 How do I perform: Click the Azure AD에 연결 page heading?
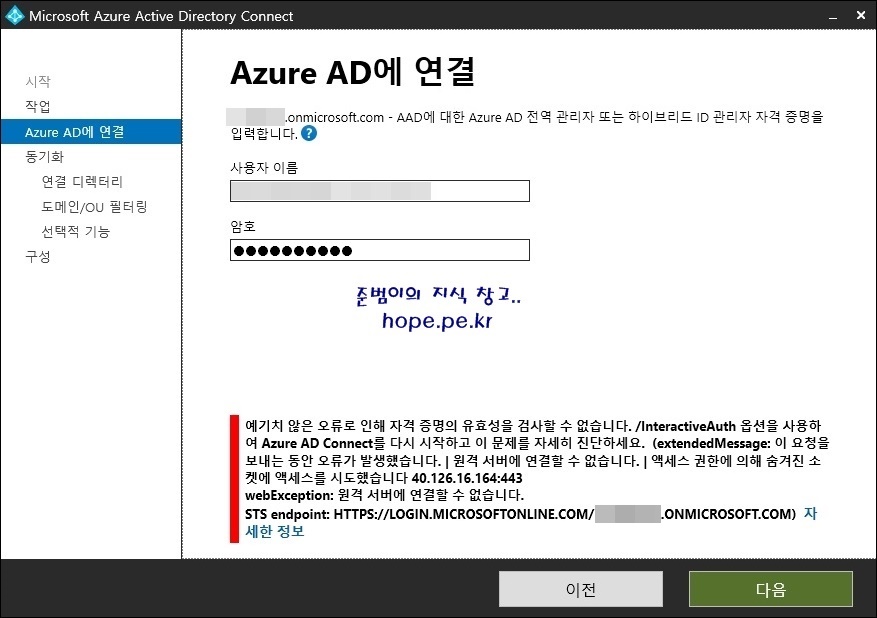click(352, 72)
